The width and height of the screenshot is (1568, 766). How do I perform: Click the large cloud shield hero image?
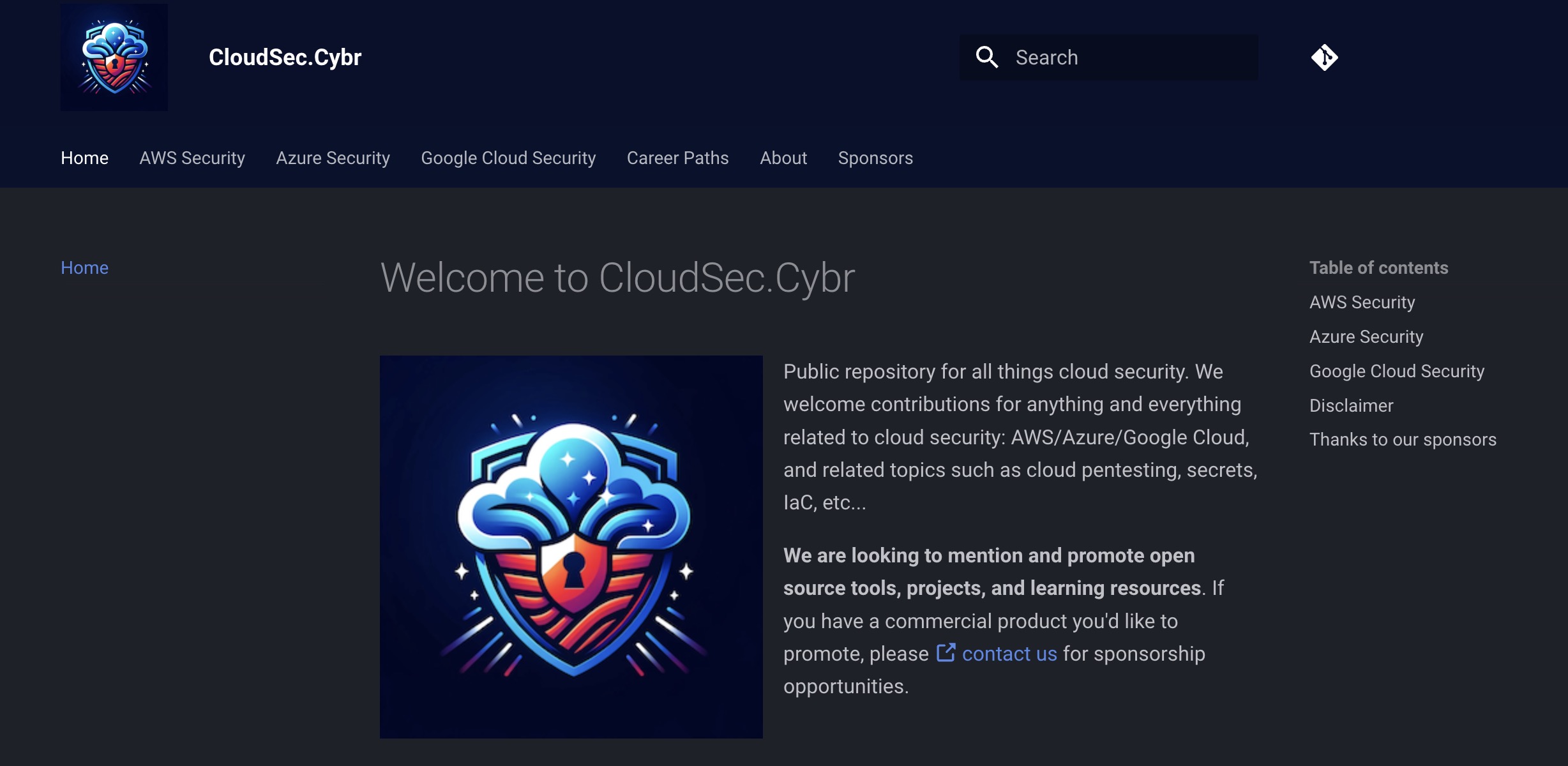click(x=571, y=546)
